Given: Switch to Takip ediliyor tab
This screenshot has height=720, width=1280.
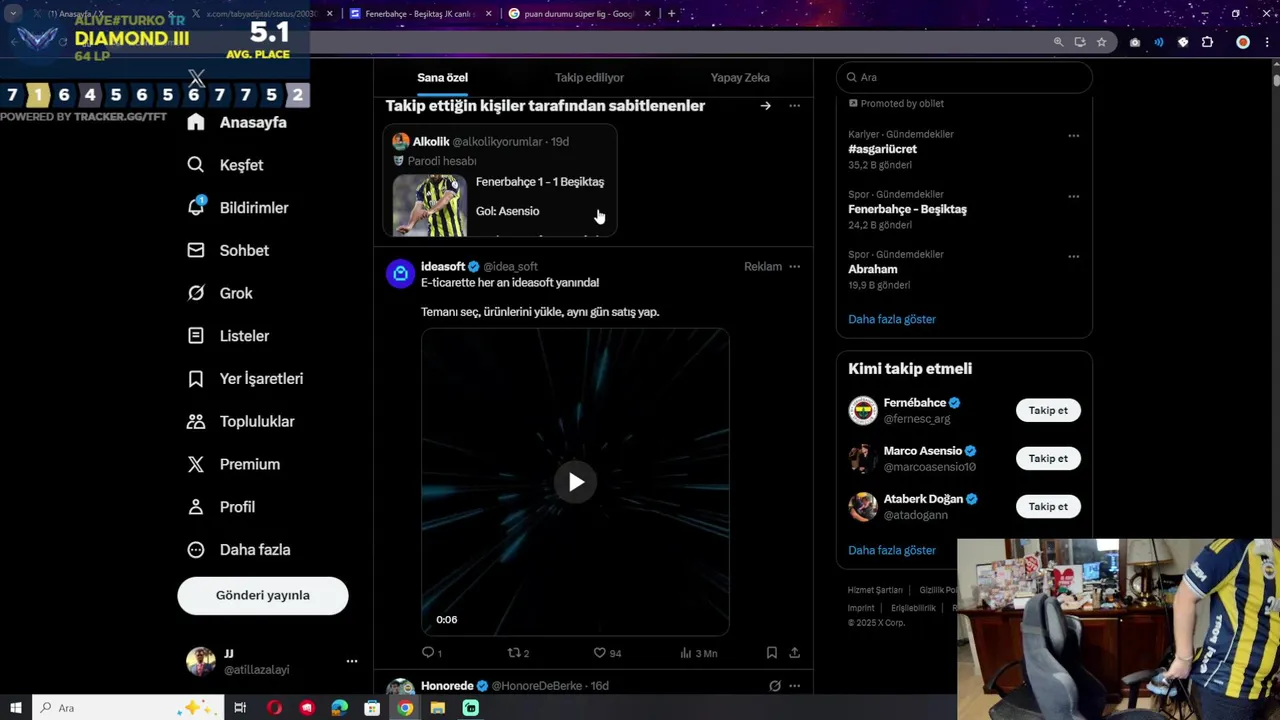Looking at the screenshot, I should [x=589, y=78].
